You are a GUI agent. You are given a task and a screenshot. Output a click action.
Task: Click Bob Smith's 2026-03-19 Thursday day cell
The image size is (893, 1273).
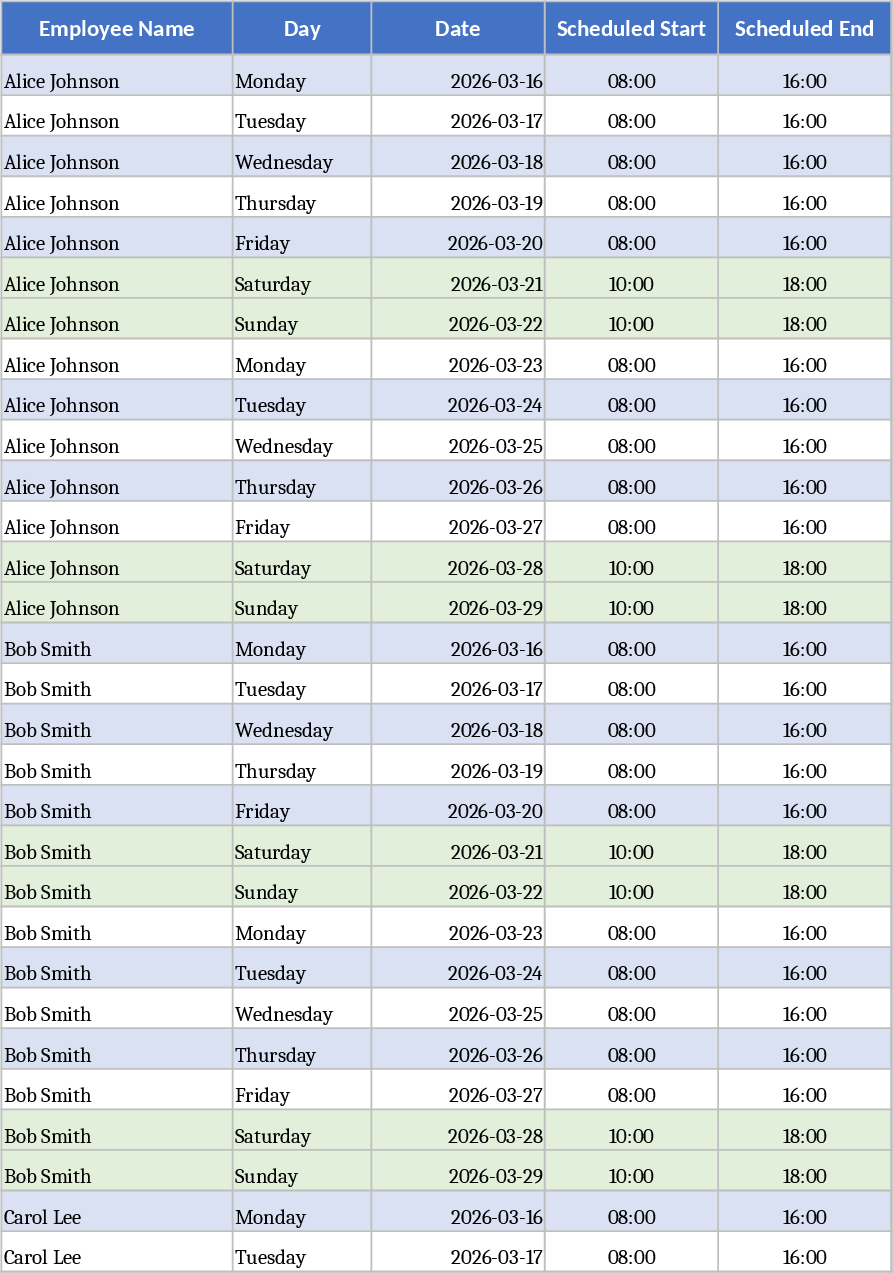coord(302,771)
